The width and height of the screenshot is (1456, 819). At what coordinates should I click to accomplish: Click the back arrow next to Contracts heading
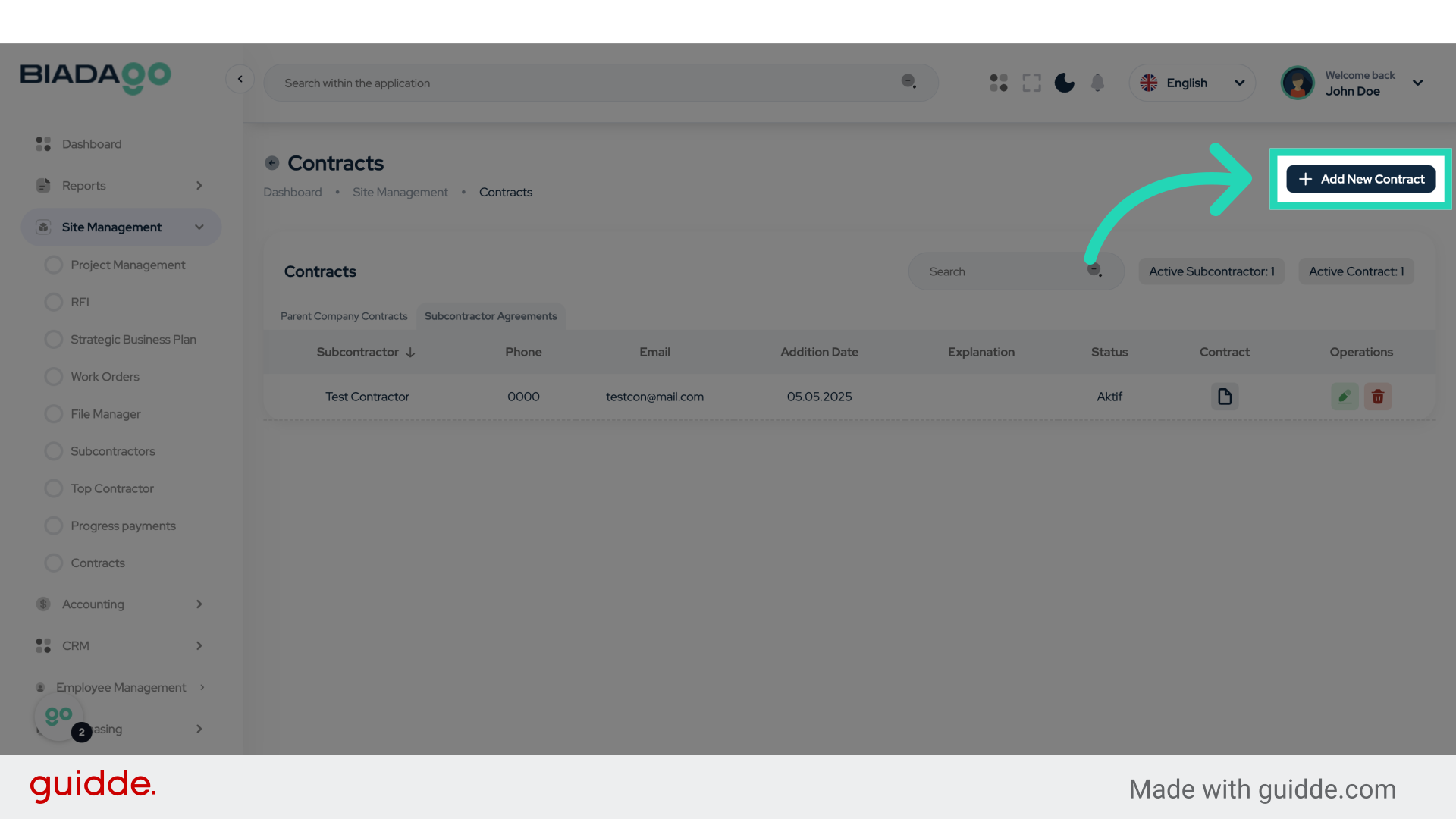(x=271, y=162)
